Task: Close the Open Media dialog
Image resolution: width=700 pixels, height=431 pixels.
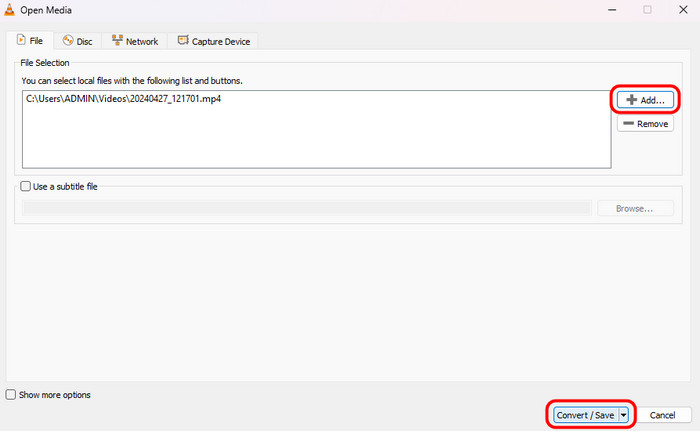Action: coord(683,10)
